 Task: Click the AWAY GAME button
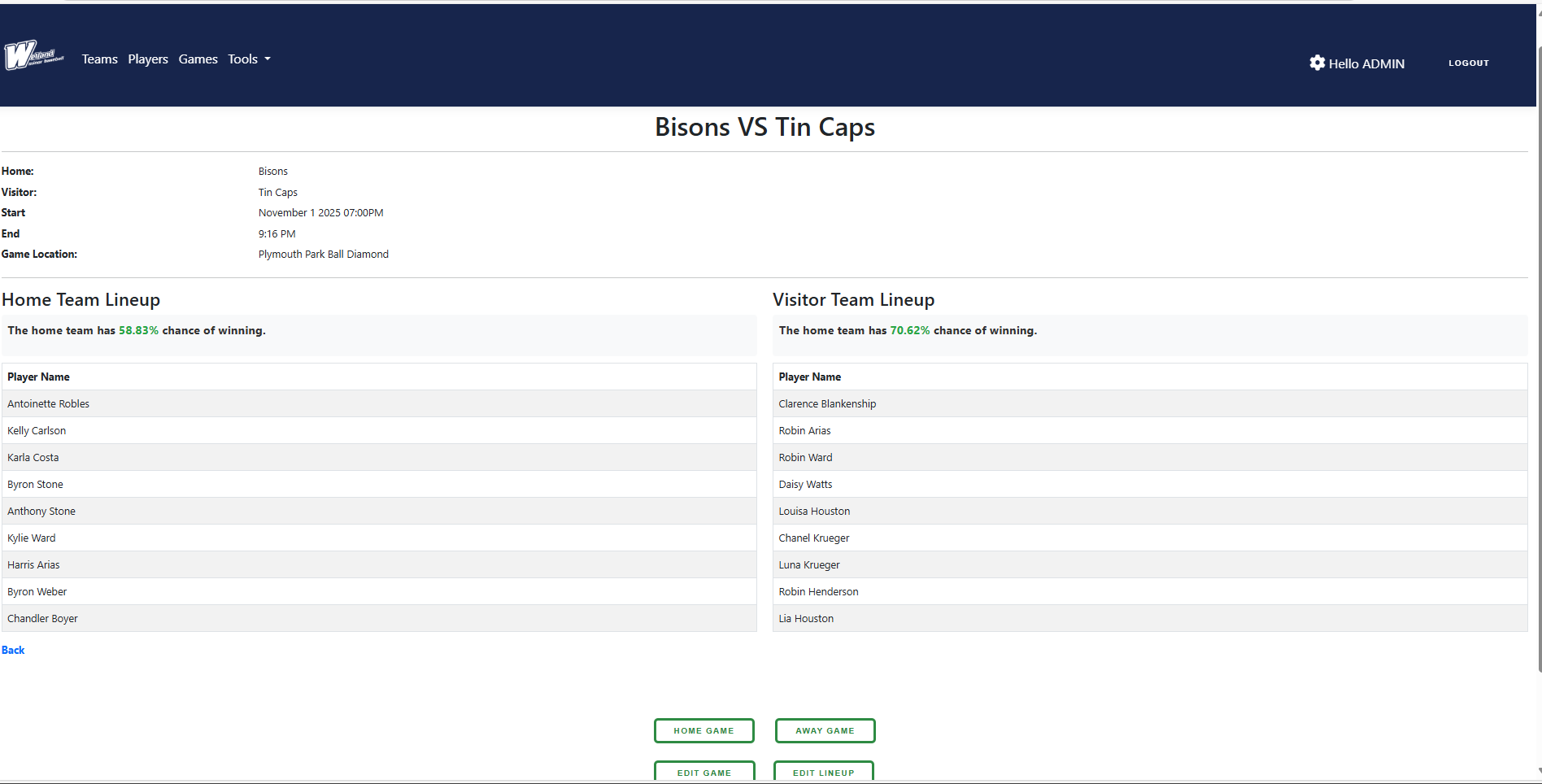point(825,730)
